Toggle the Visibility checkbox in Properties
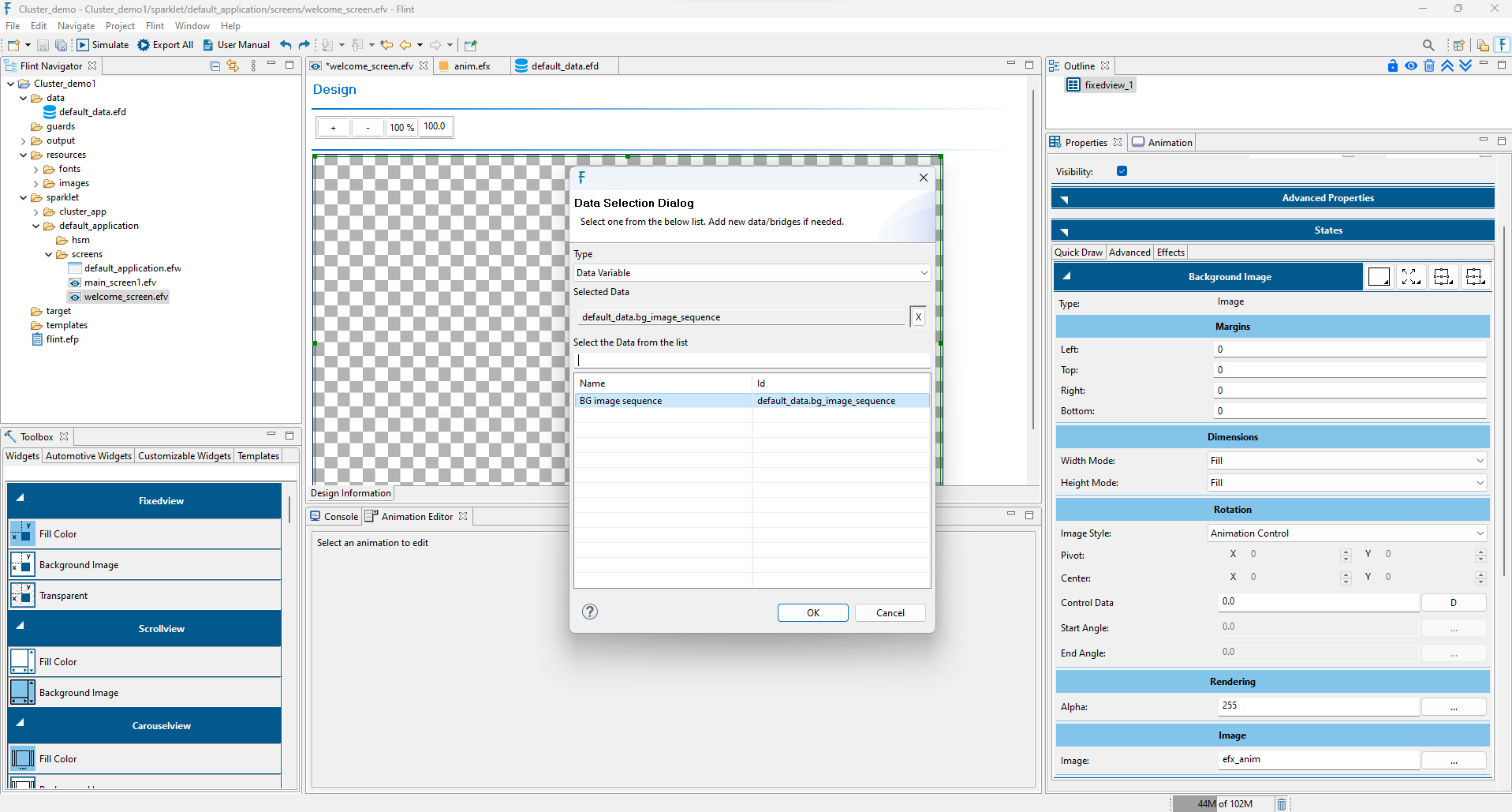 pyautogui.click(x=1122, y=170)
